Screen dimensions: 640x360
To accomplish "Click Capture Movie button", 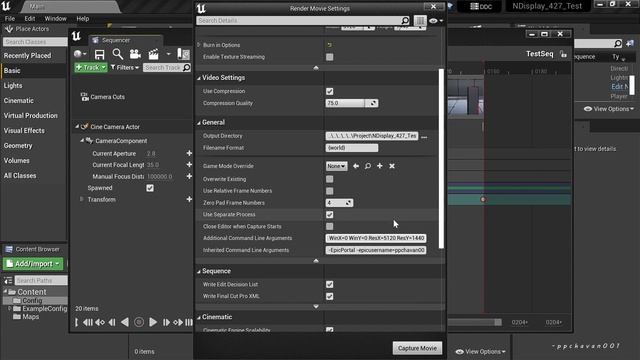I will (x=417, y=348).
